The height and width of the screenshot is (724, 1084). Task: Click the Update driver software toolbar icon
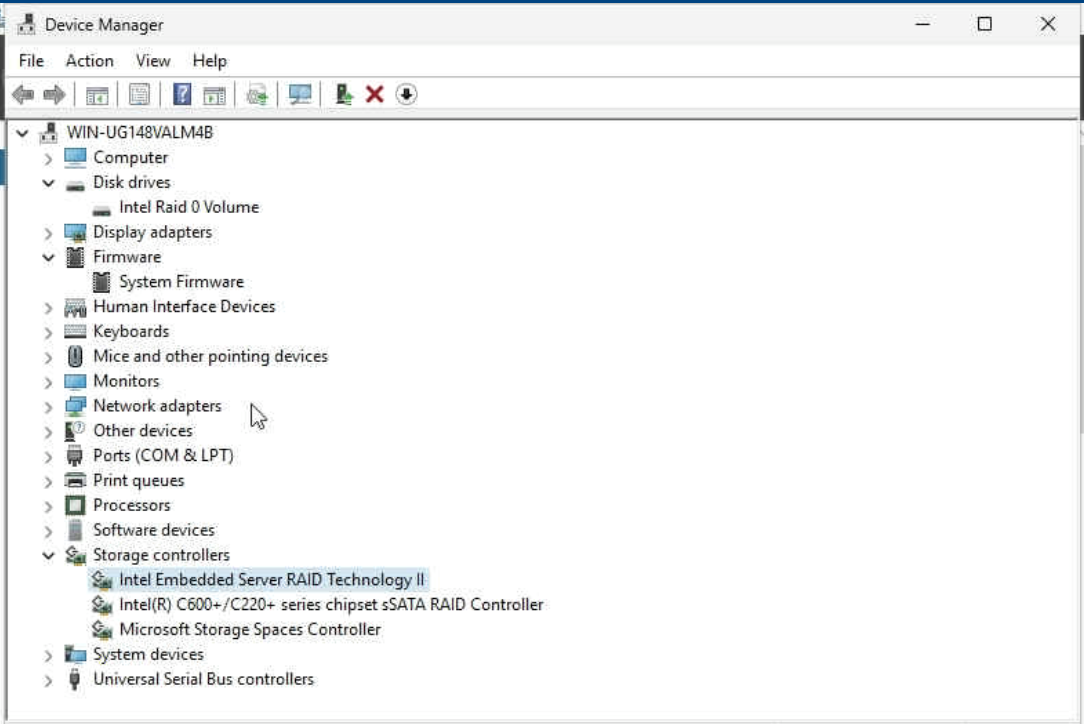(257, 94)
